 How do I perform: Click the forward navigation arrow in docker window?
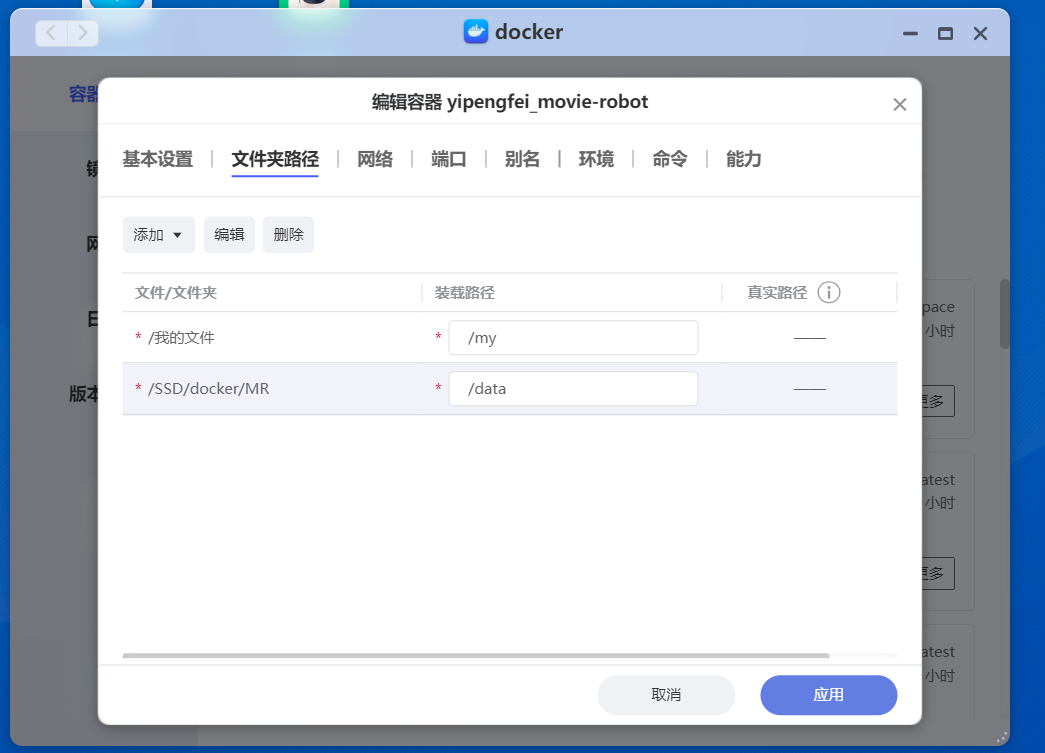click(x=83, y=33)
